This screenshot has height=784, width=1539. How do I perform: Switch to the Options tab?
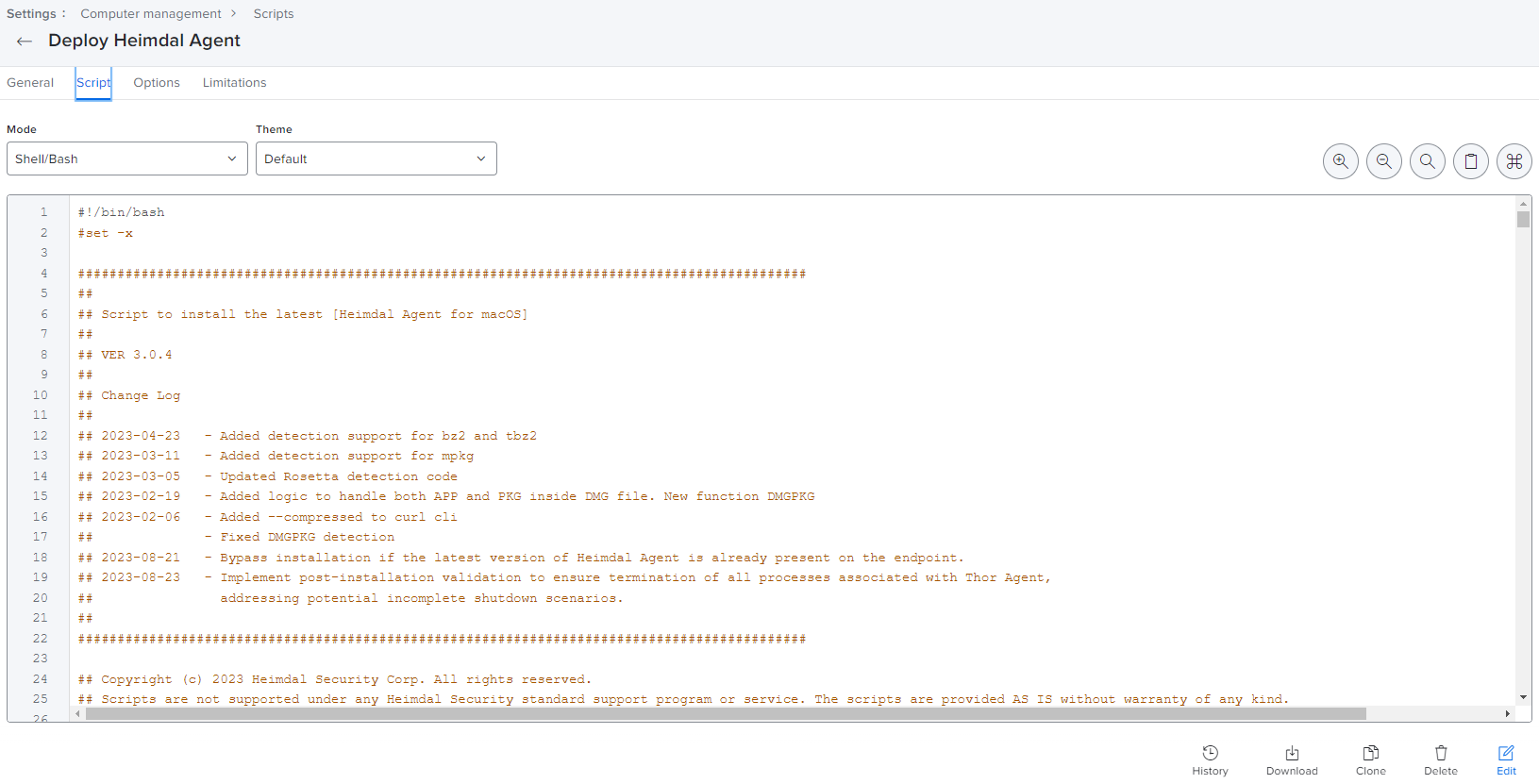157,83
